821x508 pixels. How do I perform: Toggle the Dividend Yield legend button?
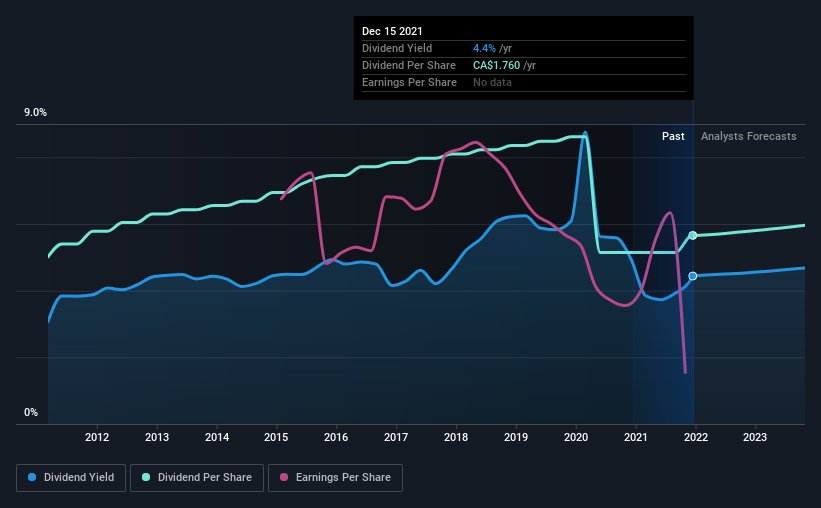(72, 478)
